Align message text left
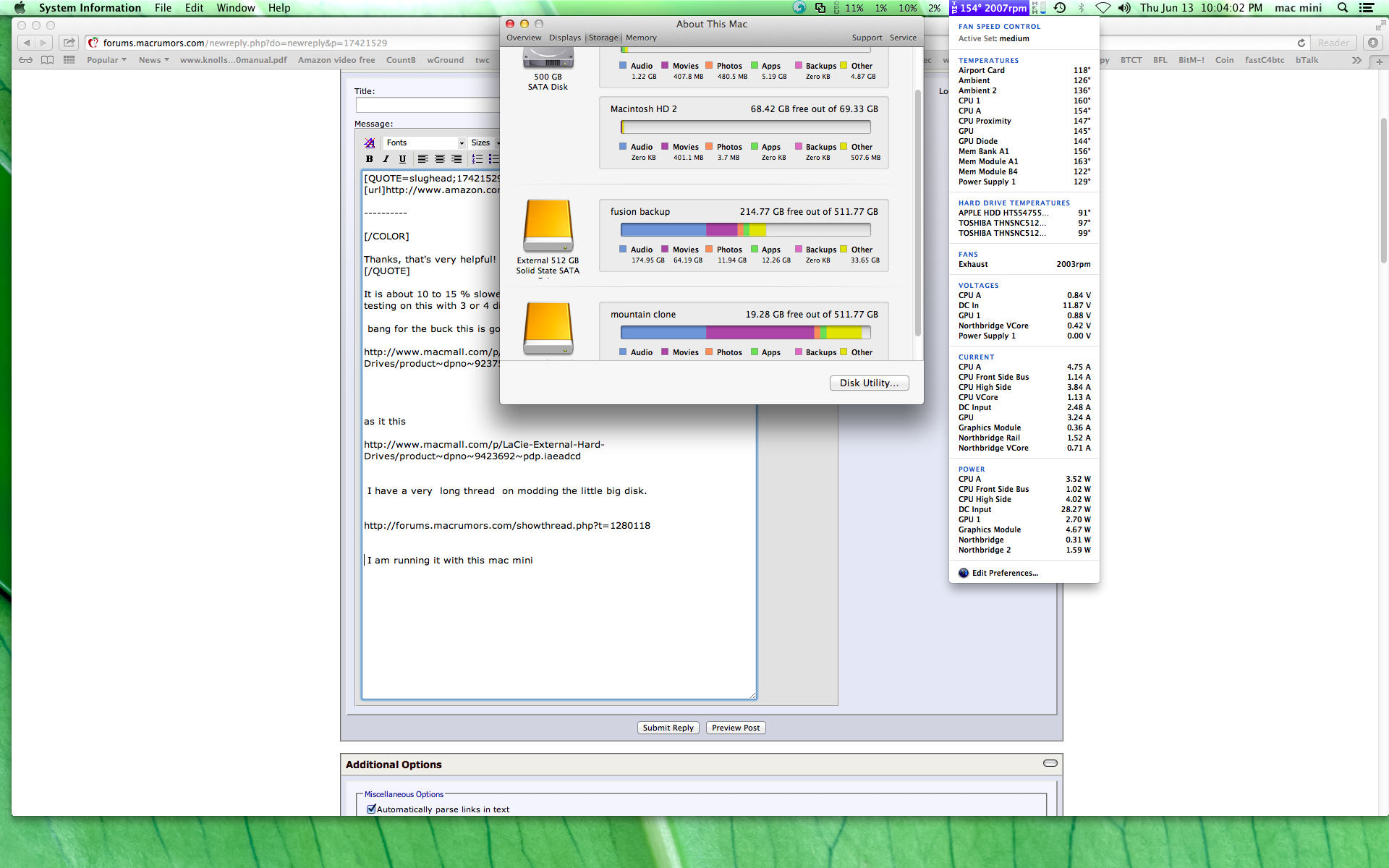Image resolution: width=1389 pixels, height=868 pixels. pos(423,159)
